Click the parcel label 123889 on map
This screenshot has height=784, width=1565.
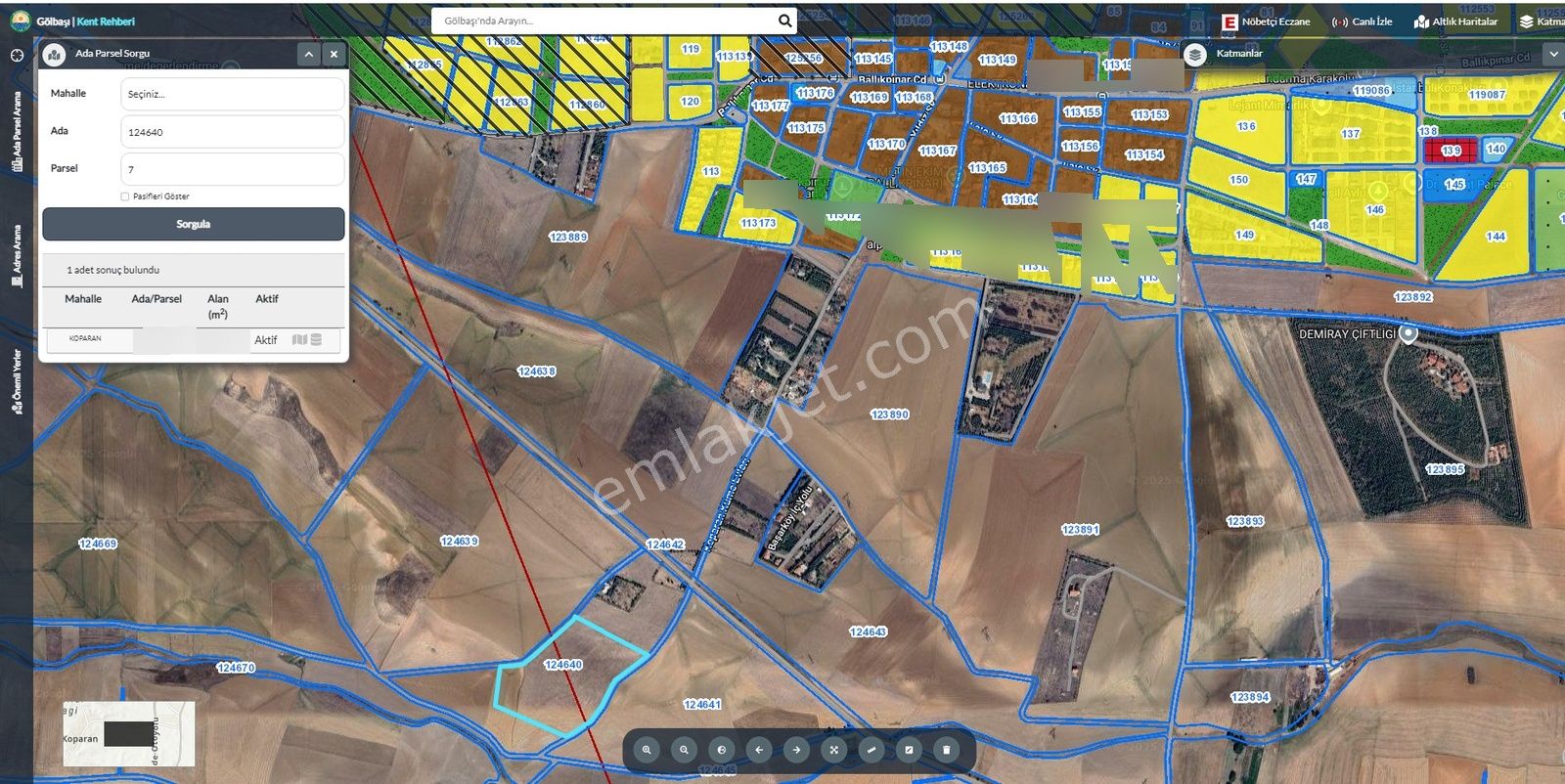(568, 237)
